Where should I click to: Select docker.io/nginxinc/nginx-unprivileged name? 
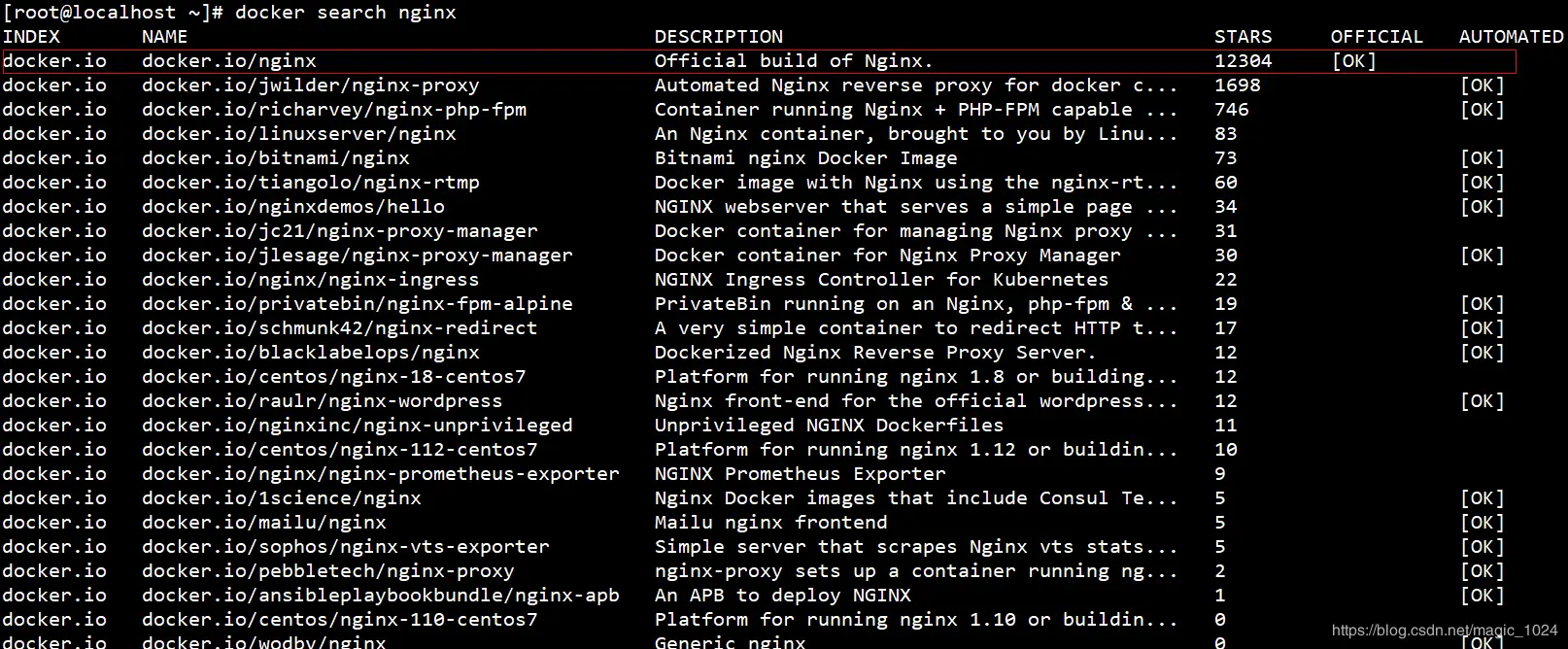[358, 426]
